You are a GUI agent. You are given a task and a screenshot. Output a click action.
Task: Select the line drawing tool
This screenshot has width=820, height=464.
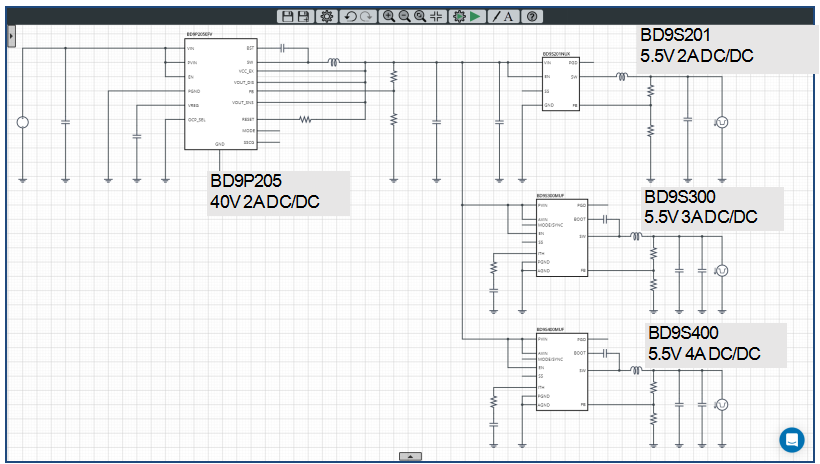(x=496, y=16)
